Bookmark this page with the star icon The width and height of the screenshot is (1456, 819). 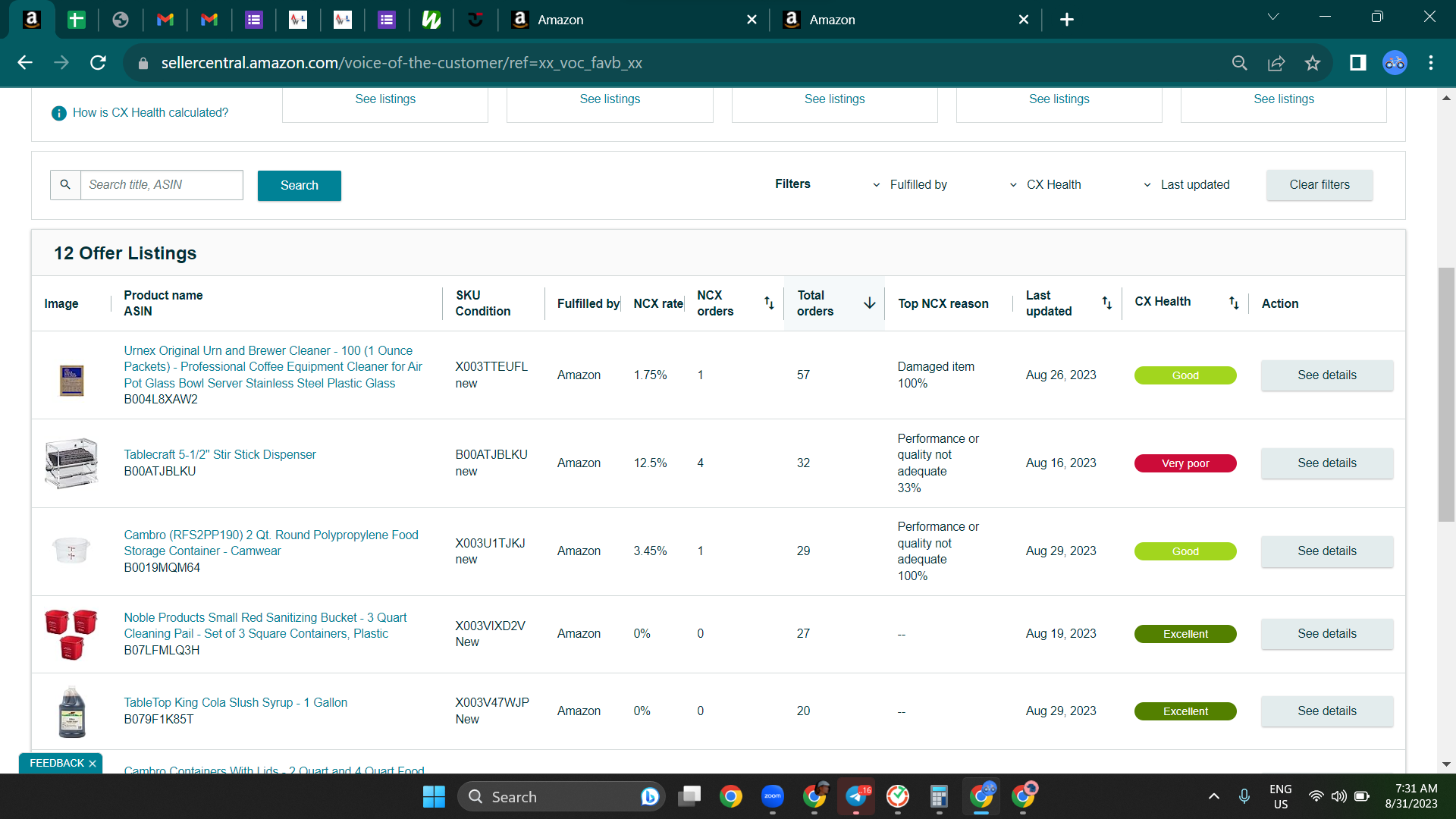1313,63
